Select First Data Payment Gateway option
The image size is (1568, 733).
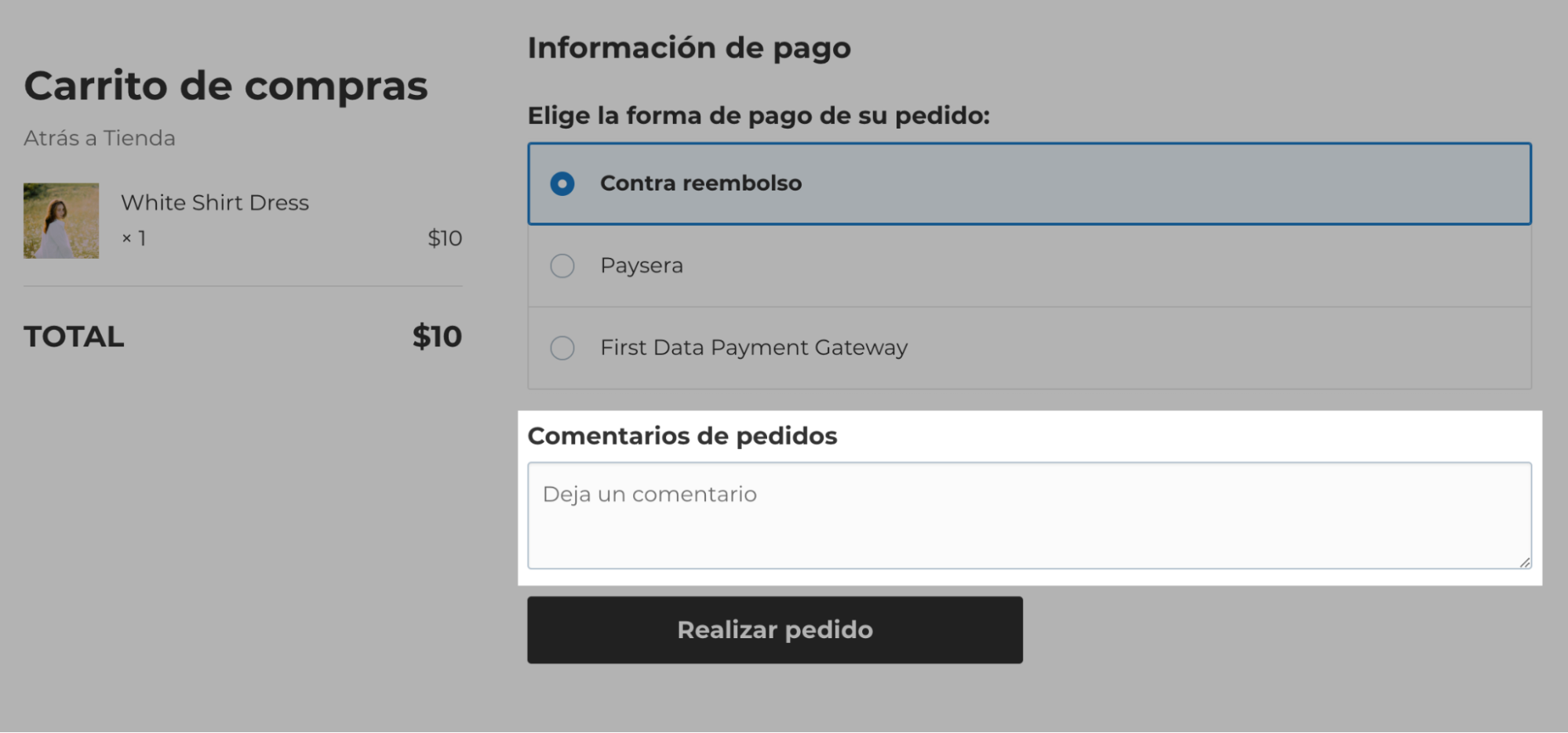tap(562, 348)
